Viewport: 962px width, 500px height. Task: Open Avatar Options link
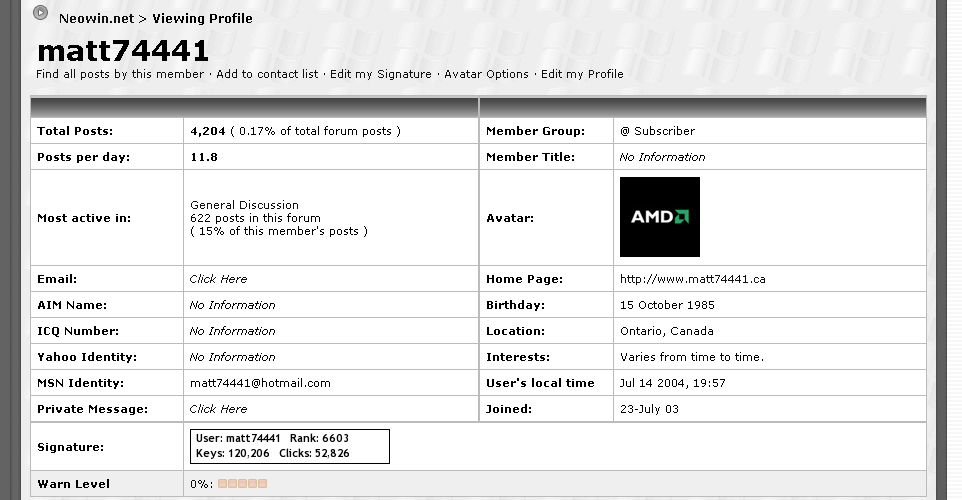pos(486,74)
